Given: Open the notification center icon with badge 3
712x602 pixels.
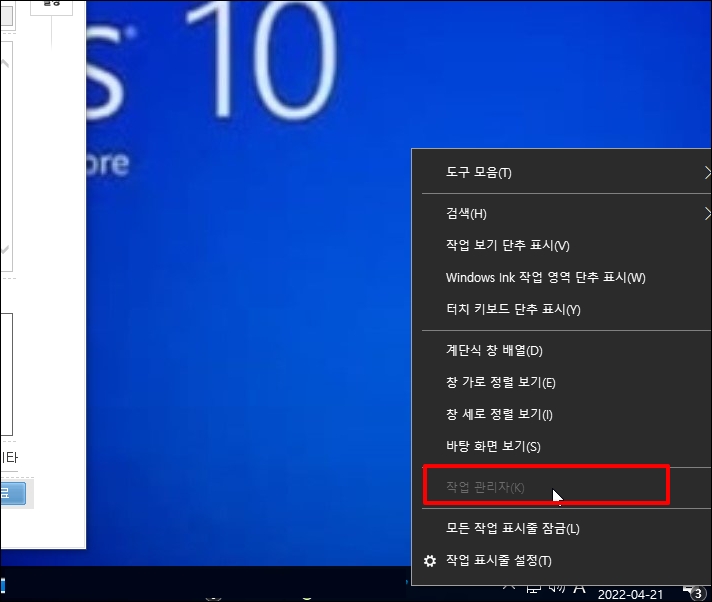Looking at the screenshot, I should pos(695,592).
